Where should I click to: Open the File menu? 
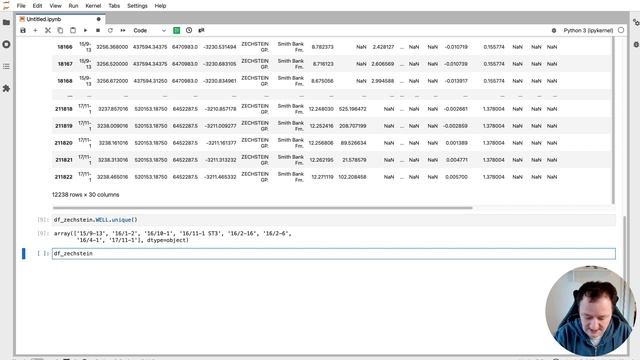pyautogui.click(x=21, y=6)
